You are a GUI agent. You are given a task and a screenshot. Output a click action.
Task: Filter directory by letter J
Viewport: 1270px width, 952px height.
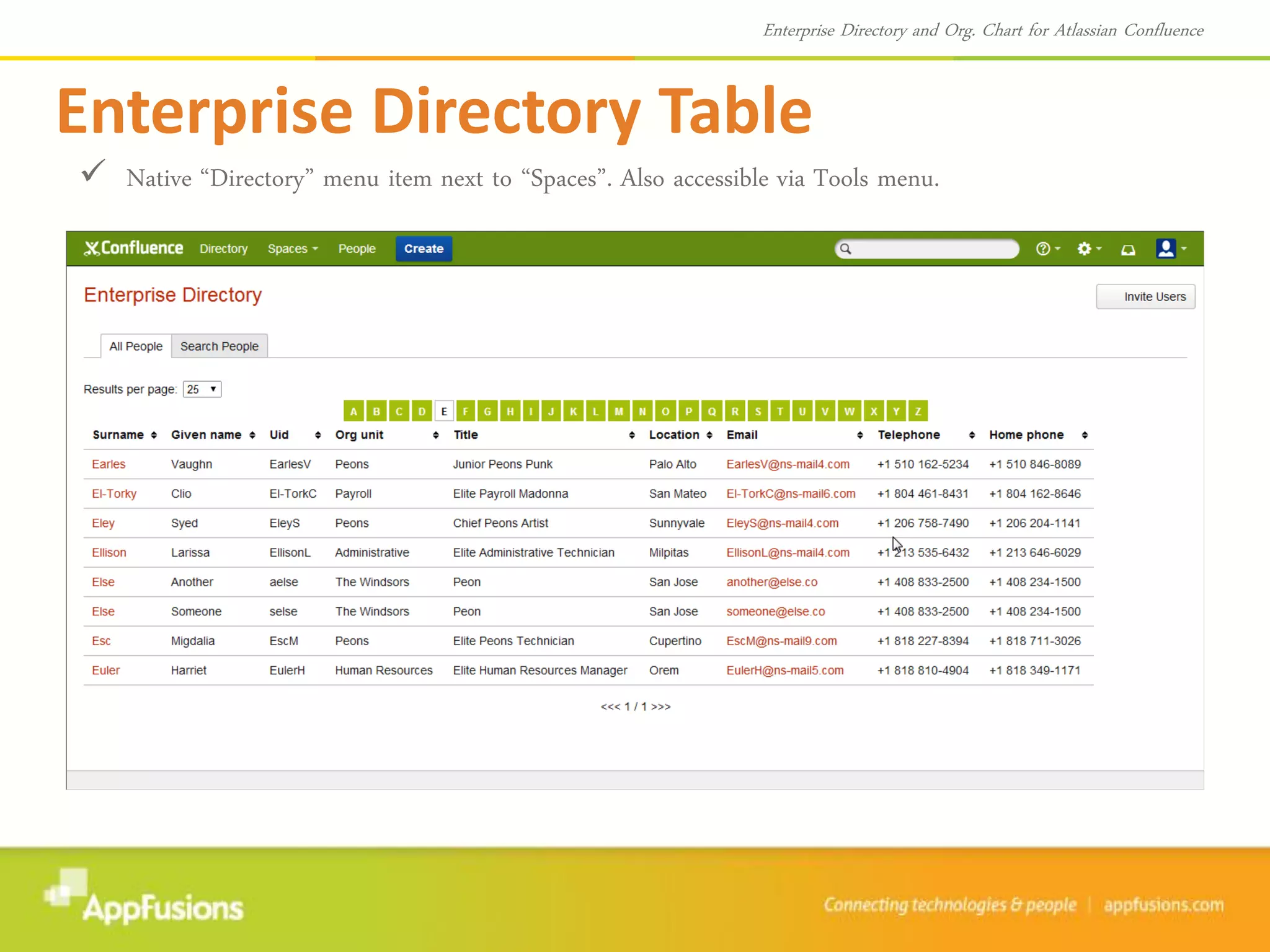[x=551, y=411]
